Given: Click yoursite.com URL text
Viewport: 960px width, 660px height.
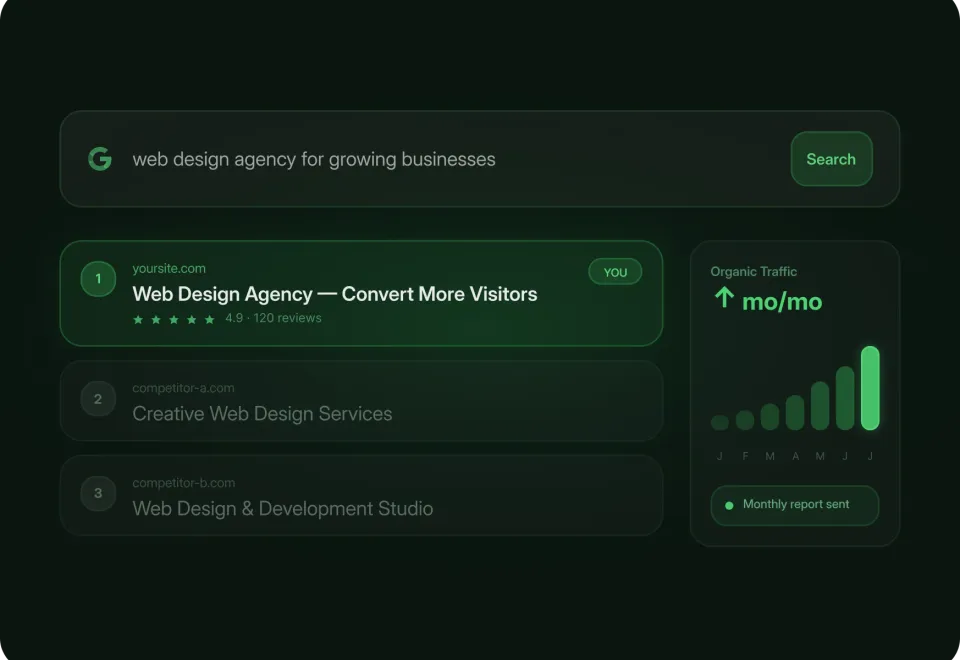Looking at the screenshot, I should (169, 268).
